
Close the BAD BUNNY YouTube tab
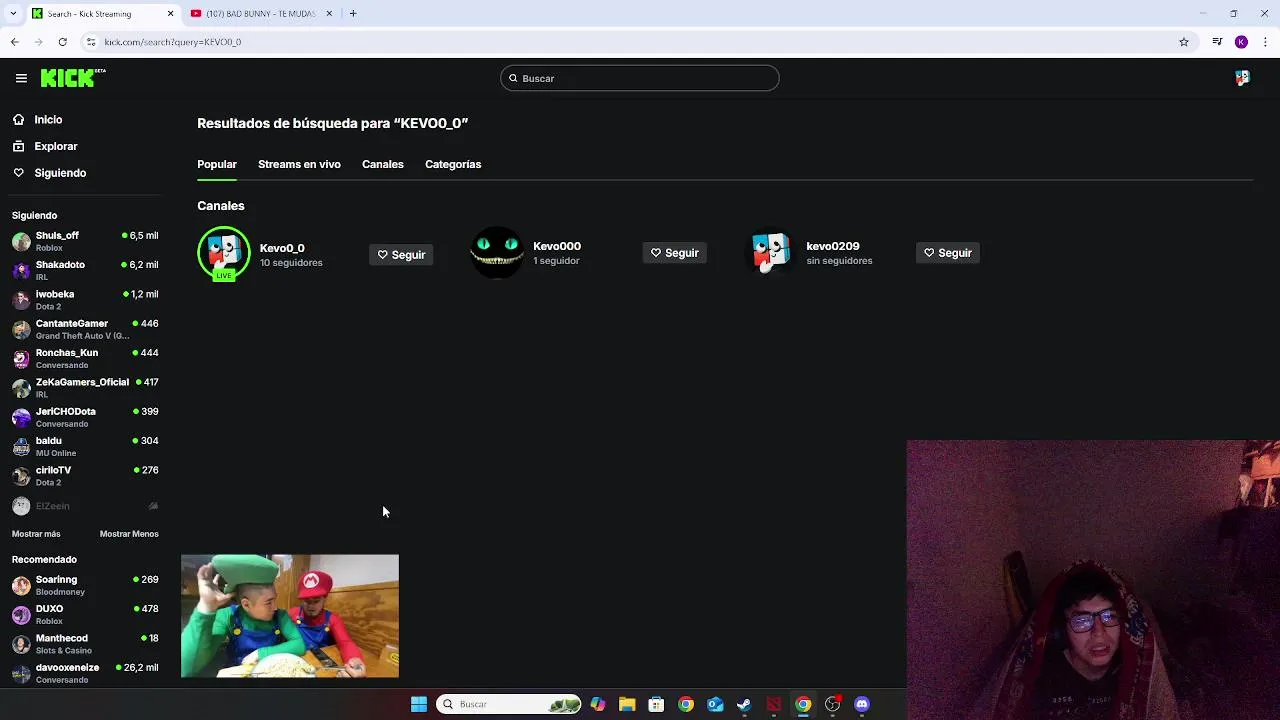[x=329, y=14]
